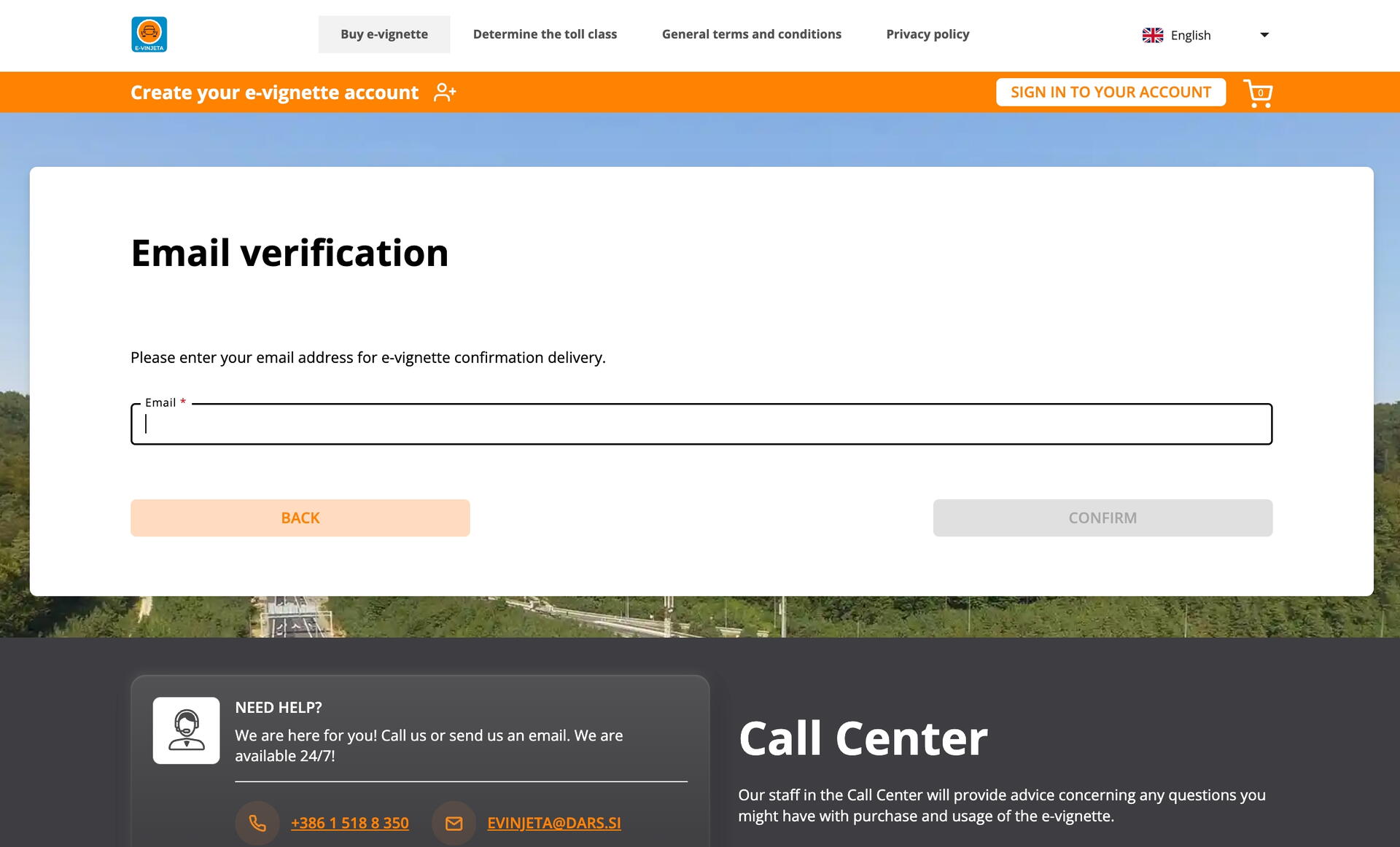Click Create your e-vignette account text
Screen dimensions: 1400x847
274,93
